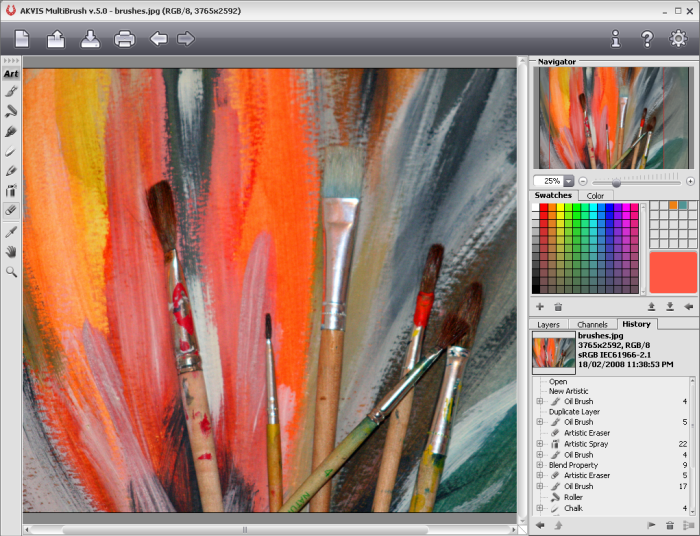Select the Roller history state

(573, 497)
